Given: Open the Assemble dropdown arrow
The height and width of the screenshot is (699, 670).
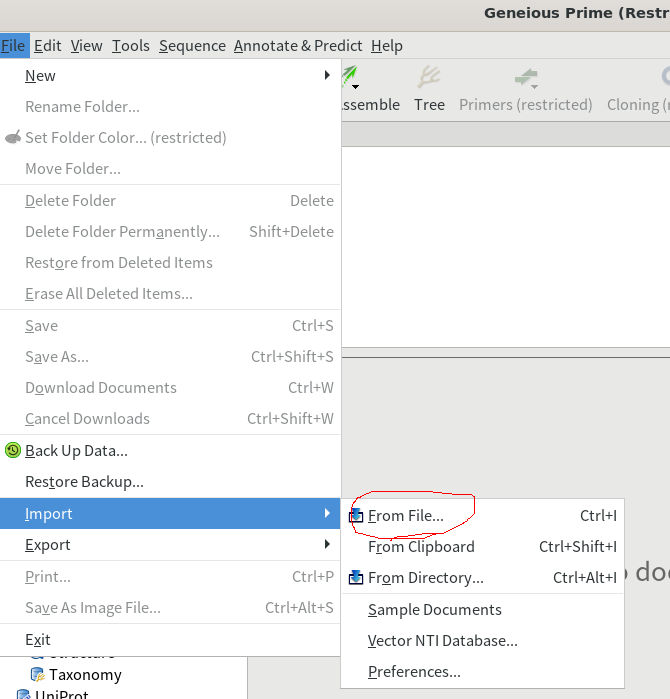Looking at the screenshot, I should coord(355,87).
